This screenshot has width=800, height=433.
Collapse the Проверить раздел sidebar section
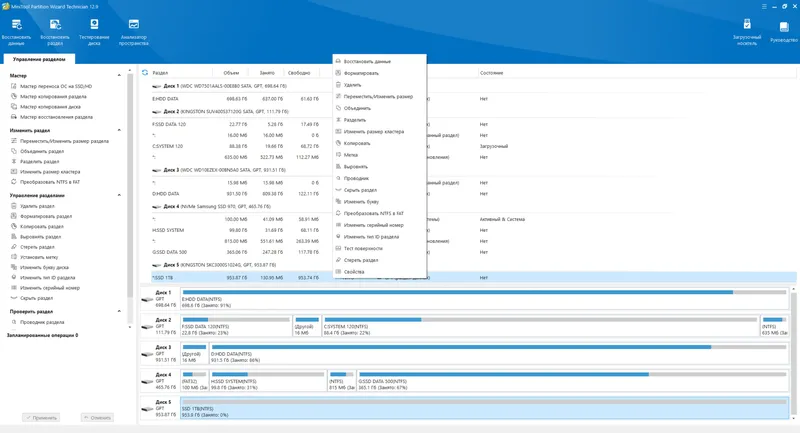119,311
